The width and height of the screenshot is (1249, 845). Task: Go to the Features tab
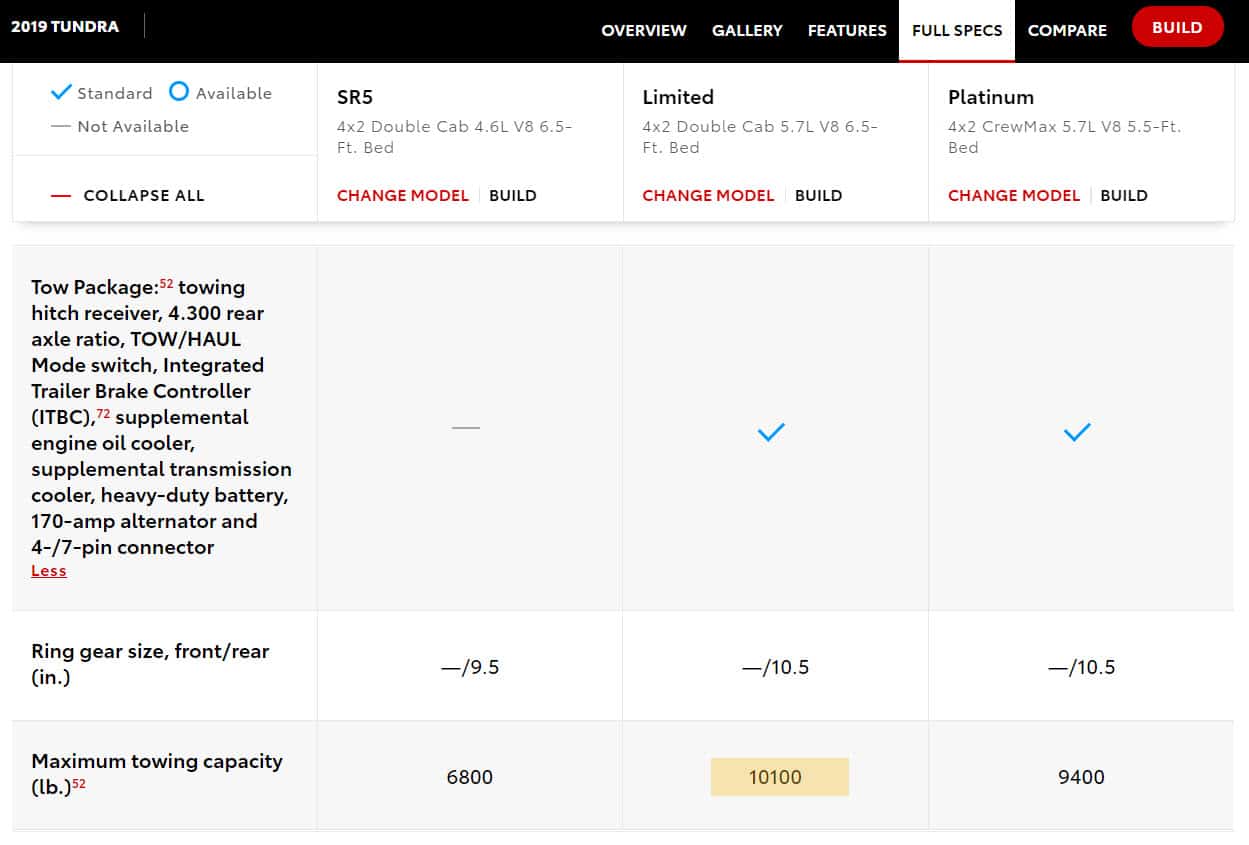coord(847,30)
